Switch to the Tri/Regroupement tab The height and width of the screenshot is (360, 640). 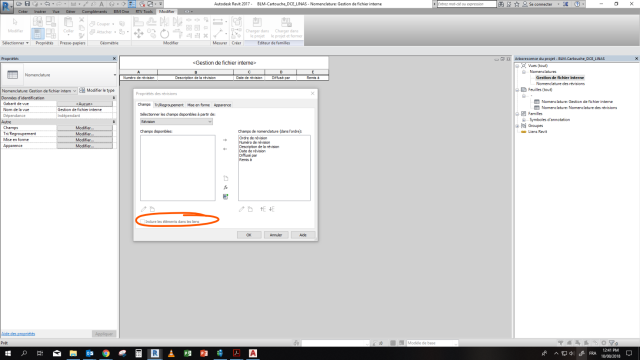pos(169,105)
